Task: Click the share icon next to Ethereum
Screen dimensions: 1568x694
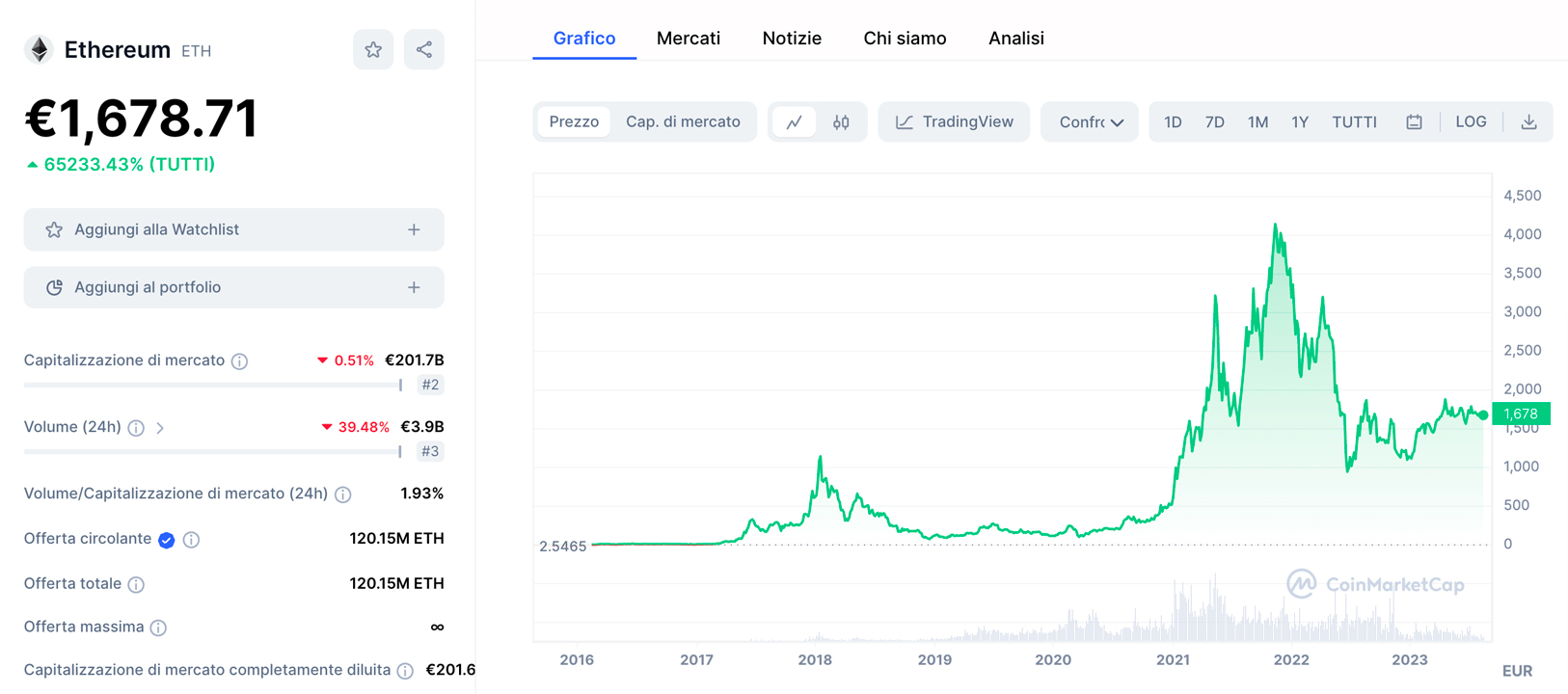Action: 424,50
